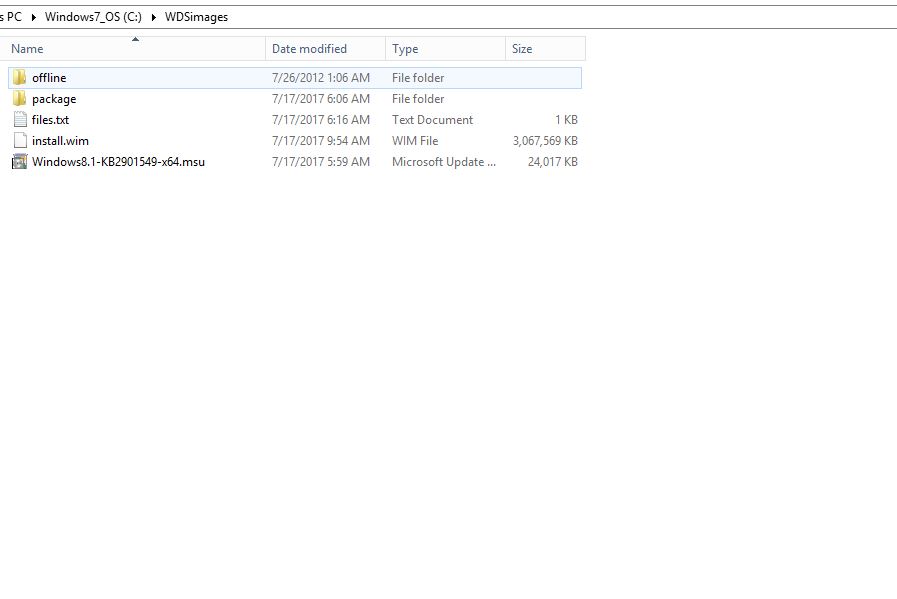Click the Microsoft Update type cell
Image resolution: width=897 pixels, height=599 pixels.
[444, 162]
